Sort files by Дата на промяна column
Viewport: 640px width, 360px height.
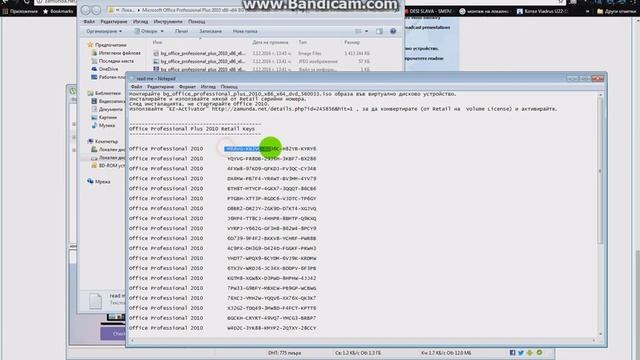pyautogui.click(x=270, y=42)
